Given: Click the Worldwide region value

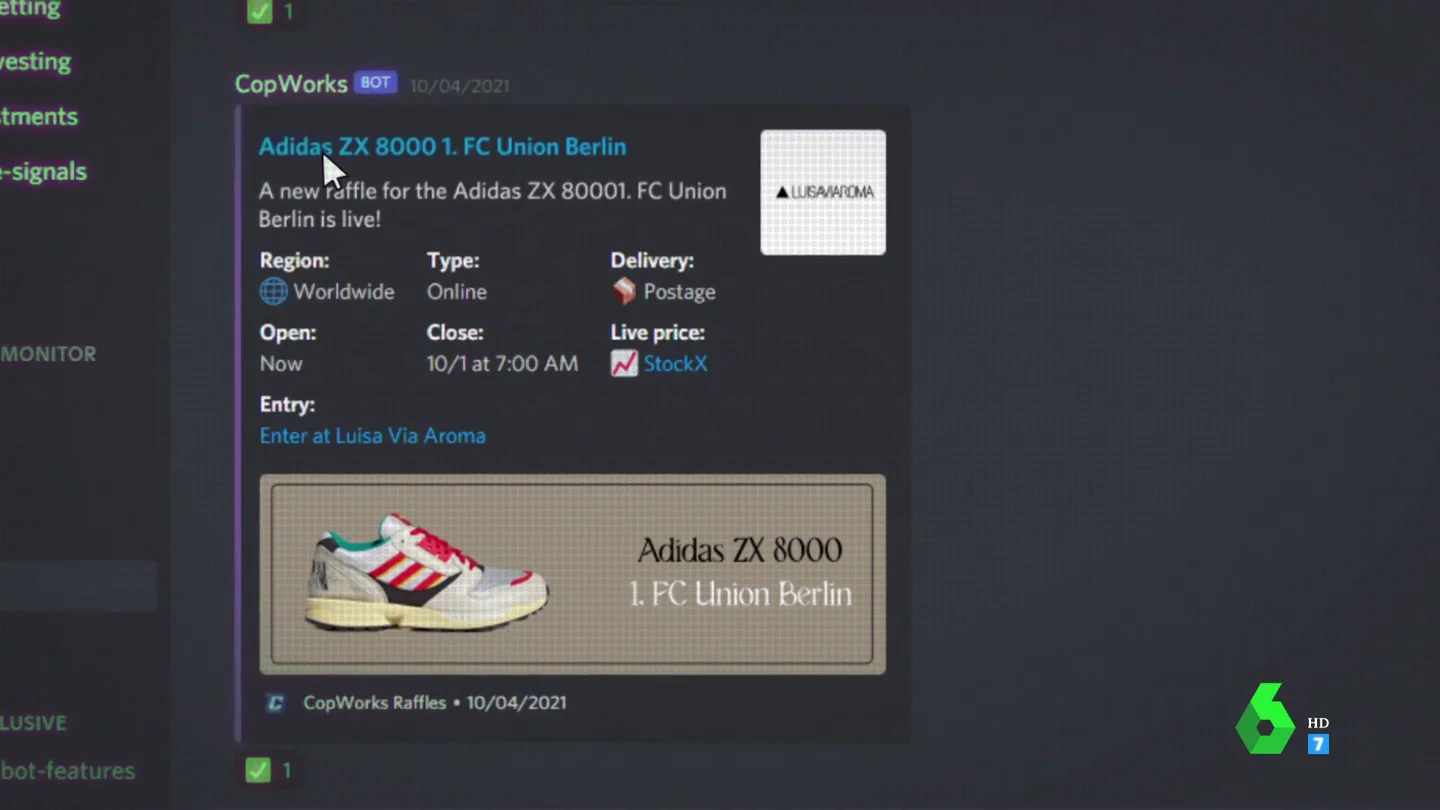Looking at the screenshot, I should click(x=344, y=292).
